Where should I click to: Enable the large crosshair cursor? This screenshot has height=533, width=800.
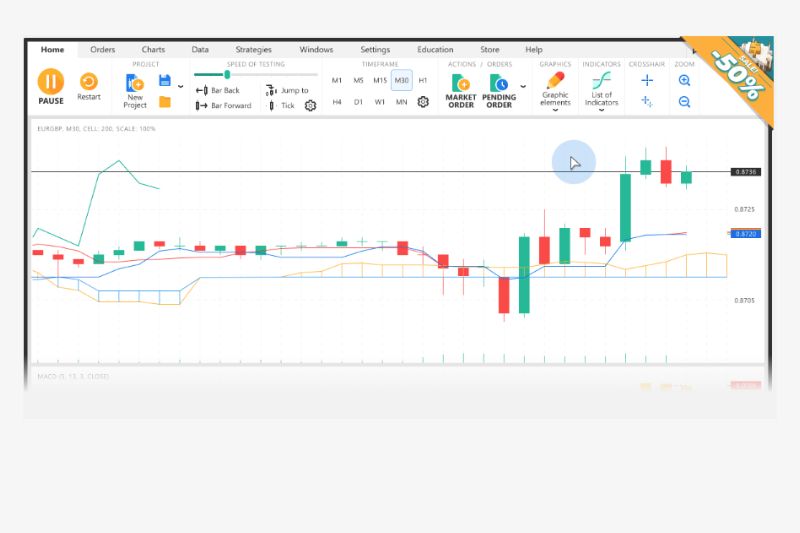pyautogui.click(x=647, y=80)
